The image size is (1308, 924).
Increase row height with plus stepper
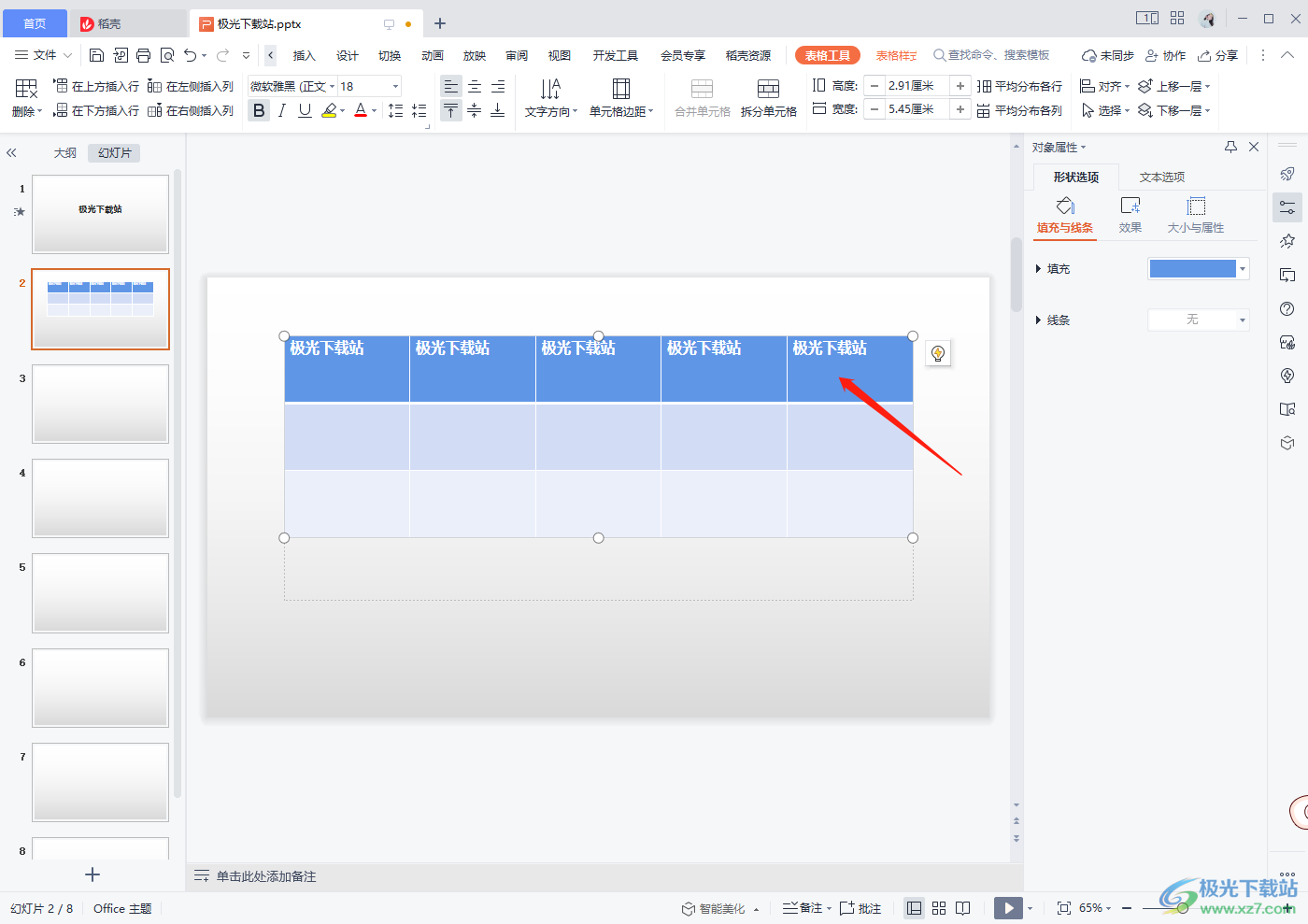coord(960,86)
